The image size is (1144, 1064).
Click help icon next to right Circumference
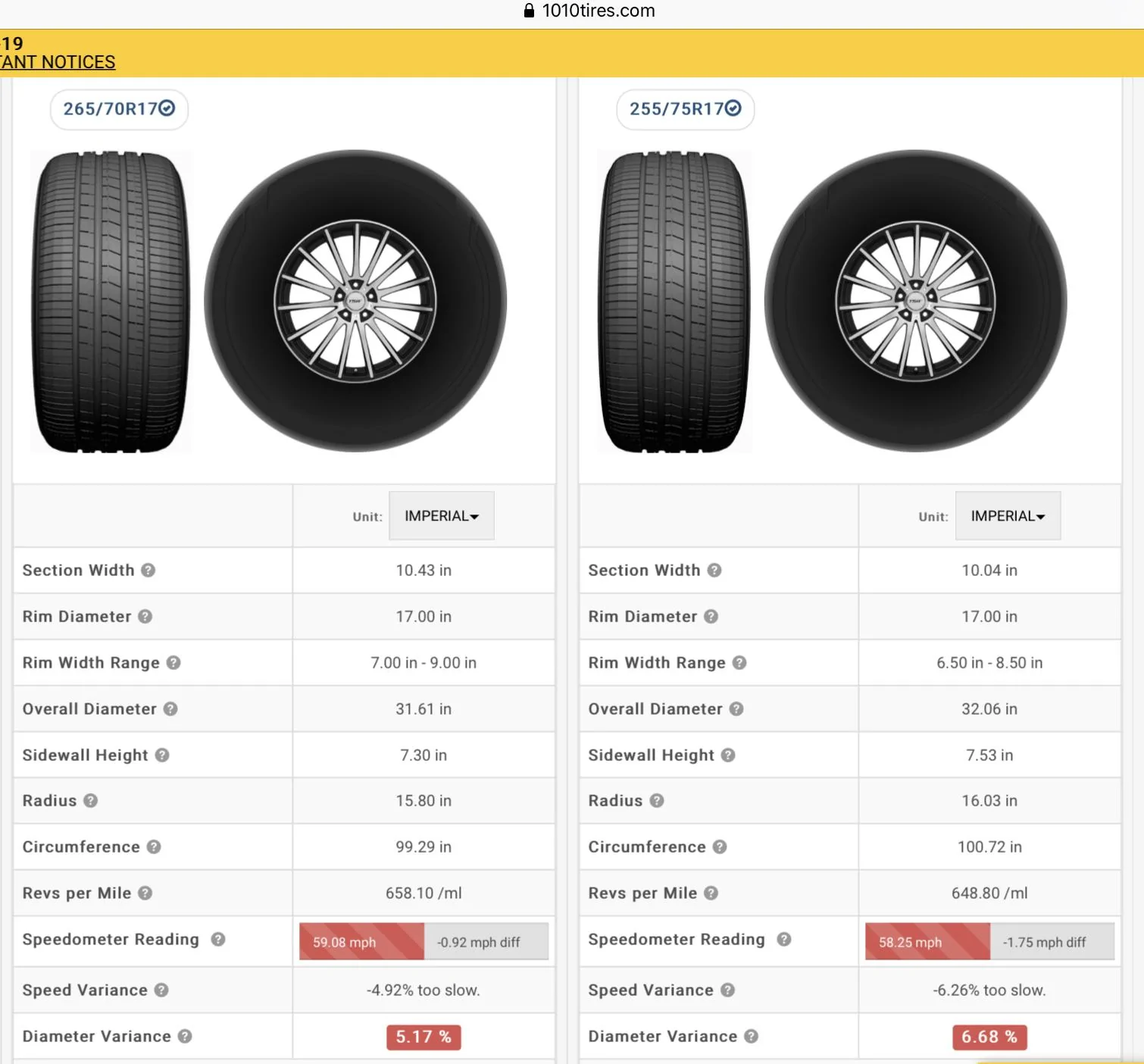click(x=720, y=847)
